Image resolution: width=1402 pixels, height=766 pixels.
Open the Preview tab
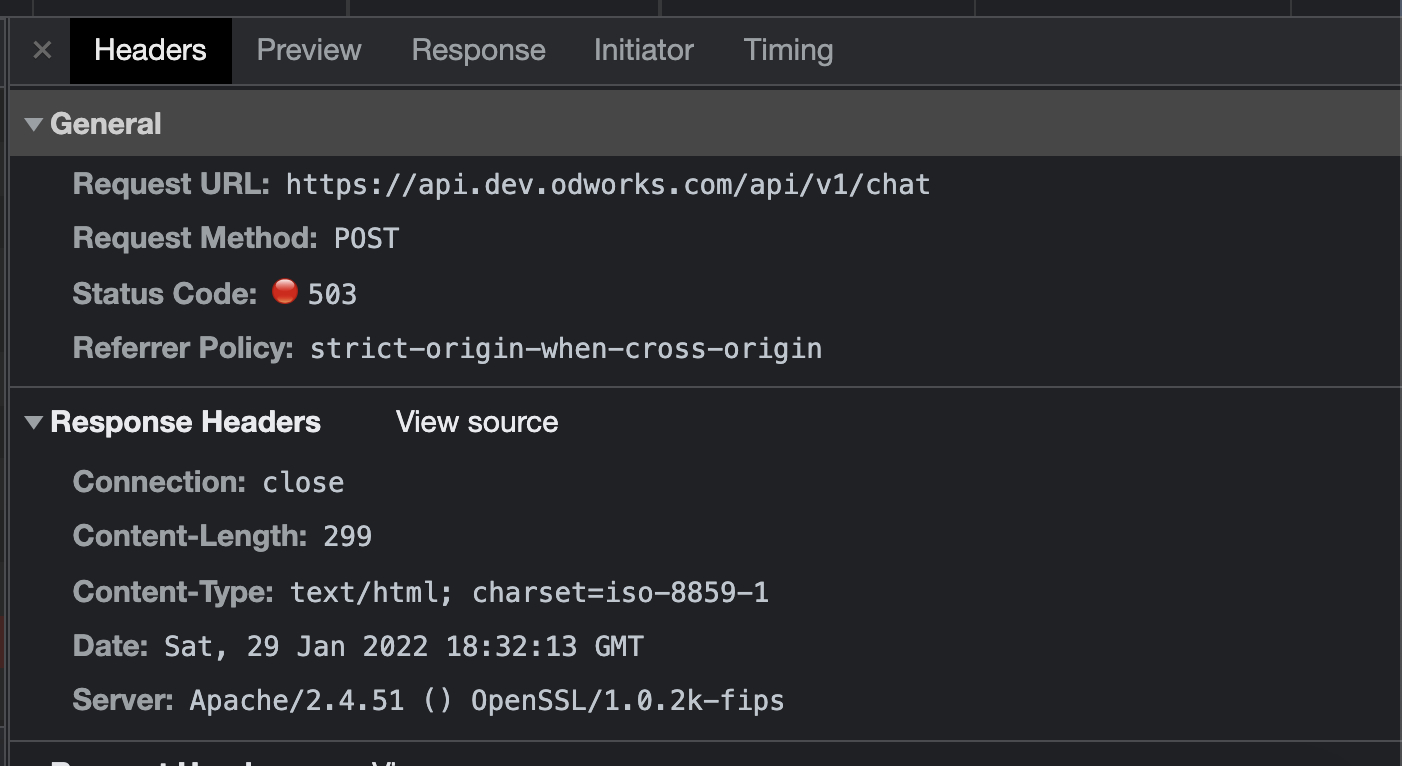coord(309,50)
